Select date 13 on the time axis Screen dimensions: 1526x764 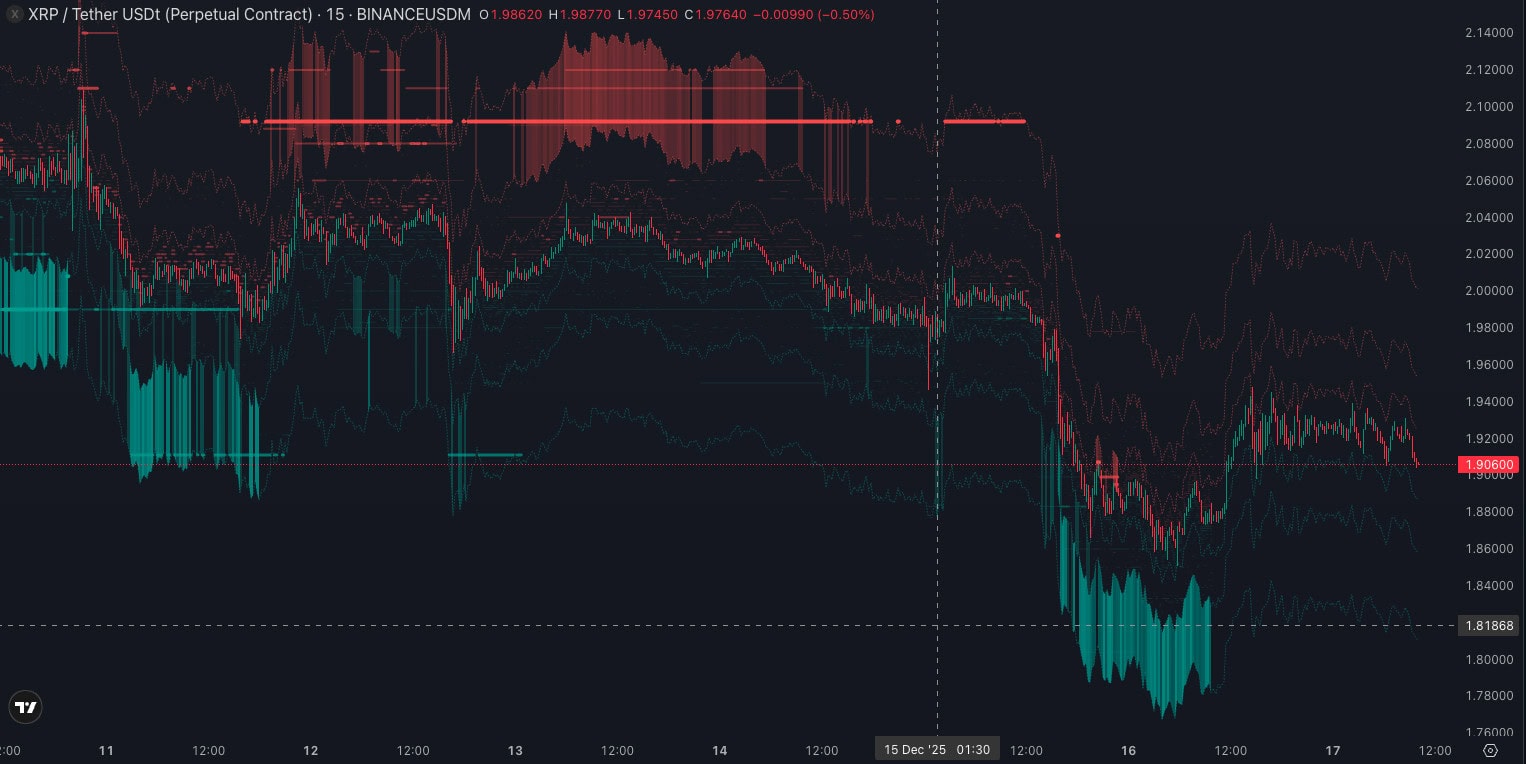point(515,750)
